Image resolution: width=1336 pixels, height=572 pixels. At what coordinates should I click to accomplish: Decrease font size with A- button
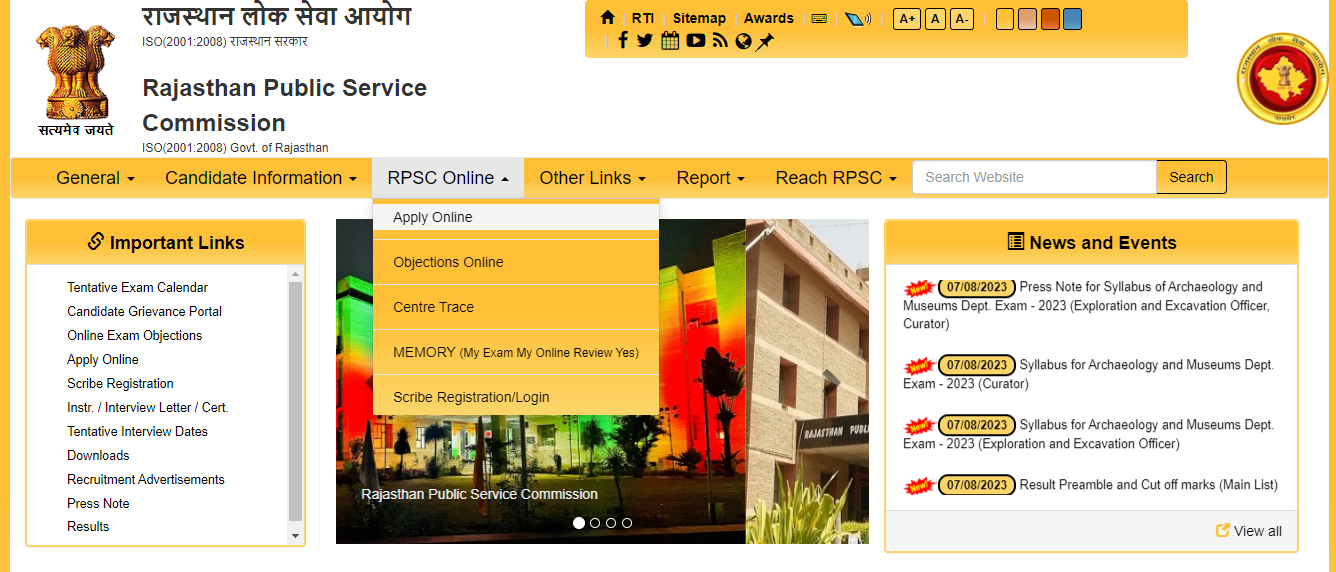pyautogui.click(x=962, y=19)
